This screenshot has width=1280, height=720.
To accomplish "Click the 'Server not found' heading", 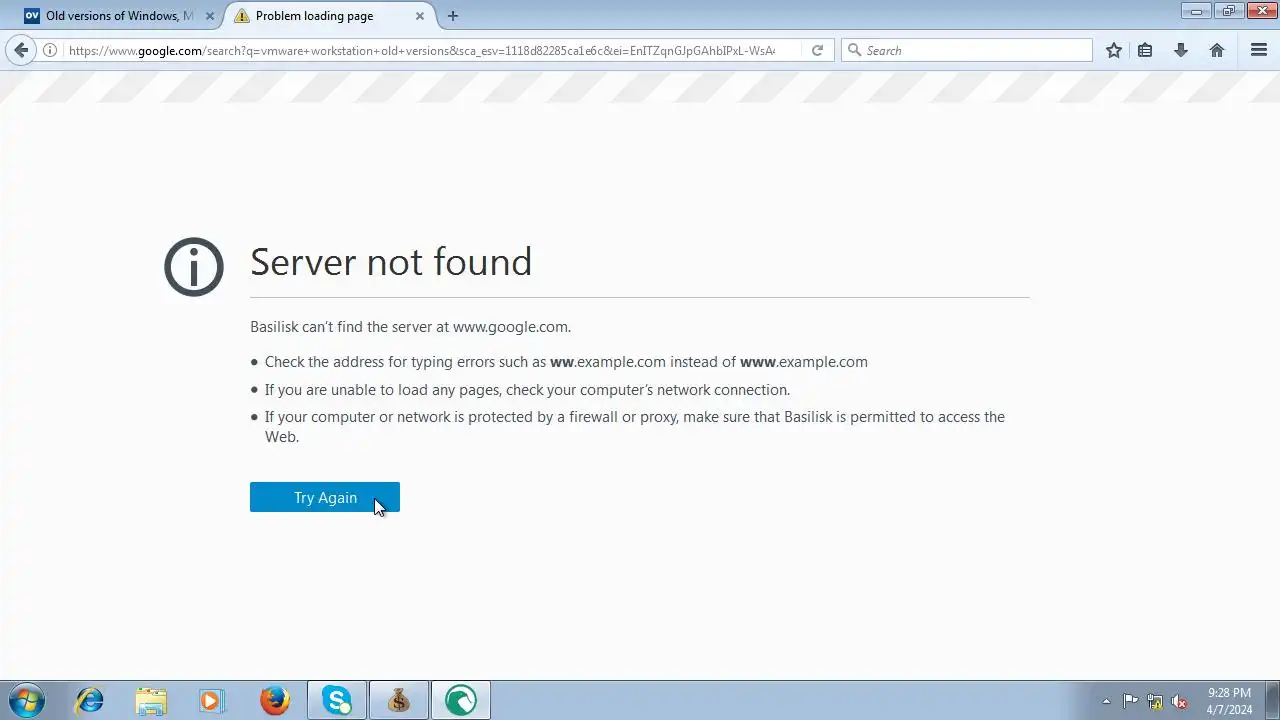I will coord(391,262).
